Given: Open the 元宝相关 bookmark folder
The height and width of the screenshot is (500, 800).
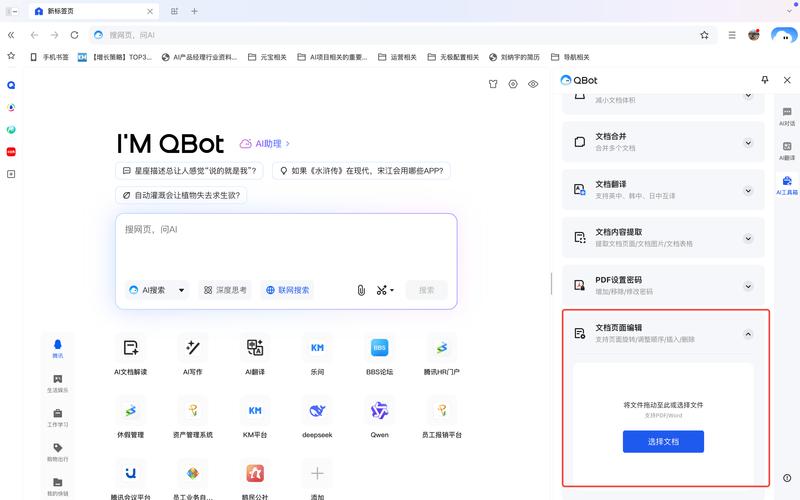Looking at the screenshot, I should click(267, 57).
